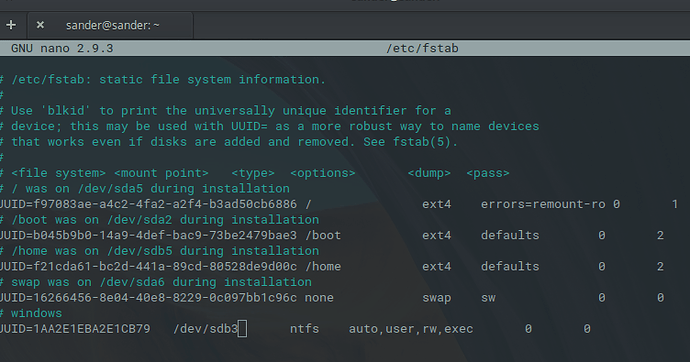The image size is (690, 362).
Task: Click the /dev/sdb3 mount point text
Action: [x=206, y=329]
